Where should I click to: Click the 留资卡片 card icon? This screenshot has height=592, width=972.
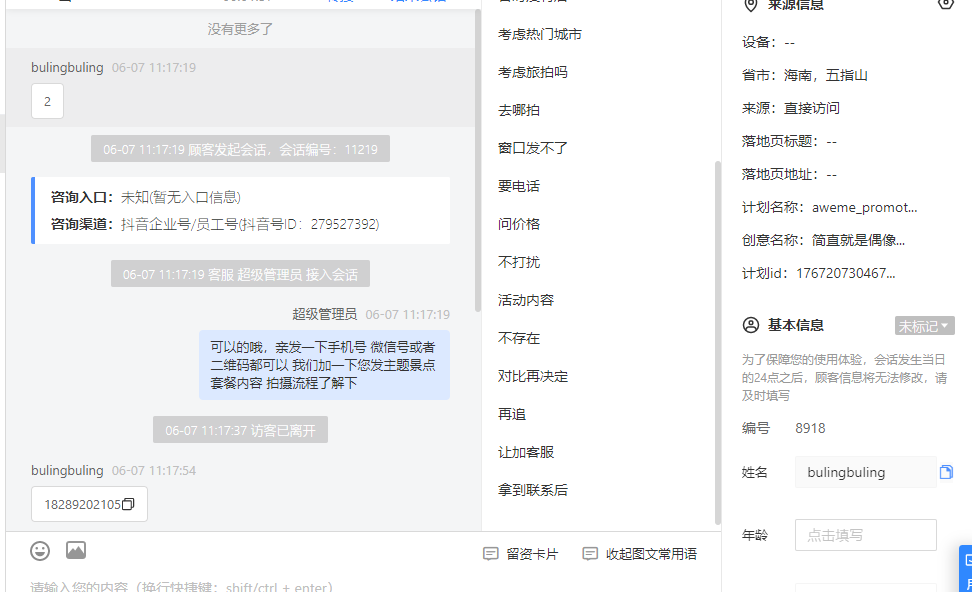click(x=490, y=554)
